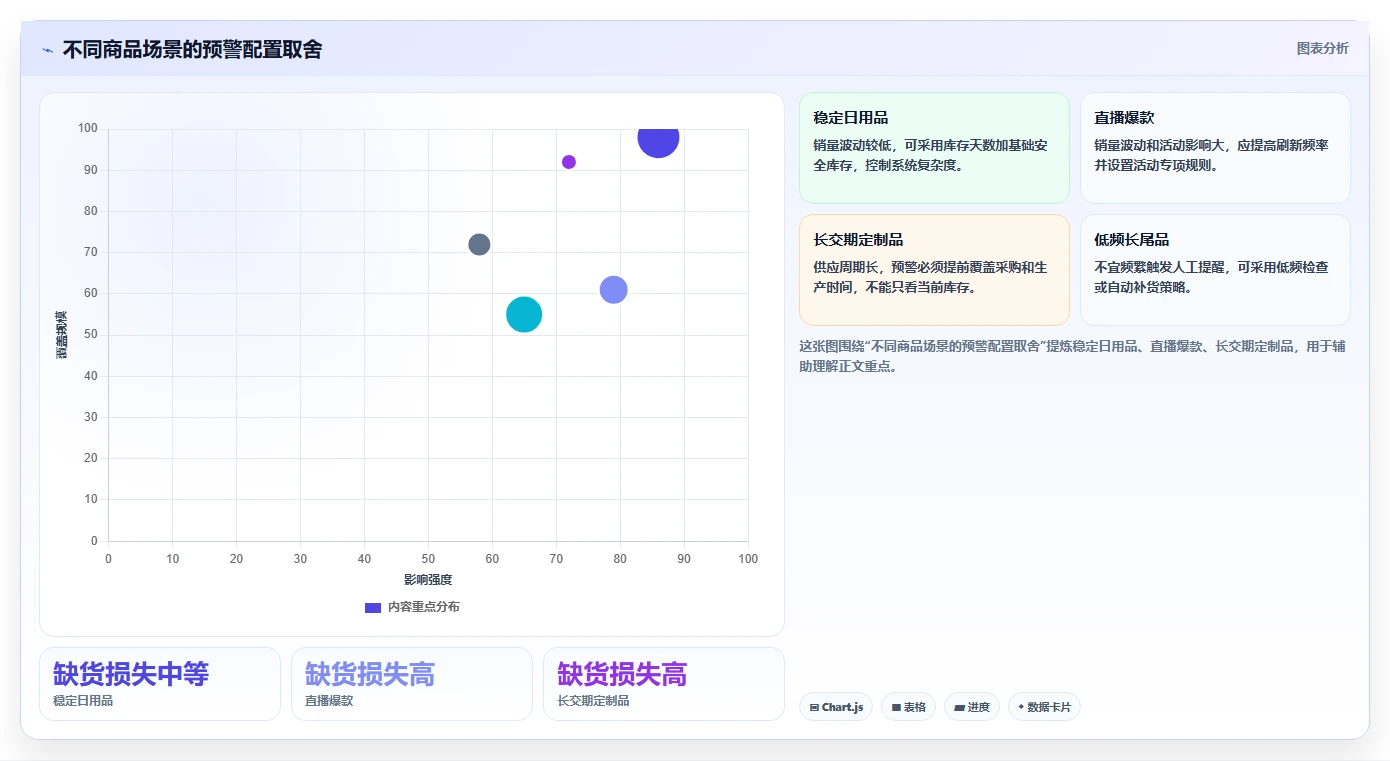Select the light blue bubble in the chart
The image size is (1390, 761).
(613, 289)
